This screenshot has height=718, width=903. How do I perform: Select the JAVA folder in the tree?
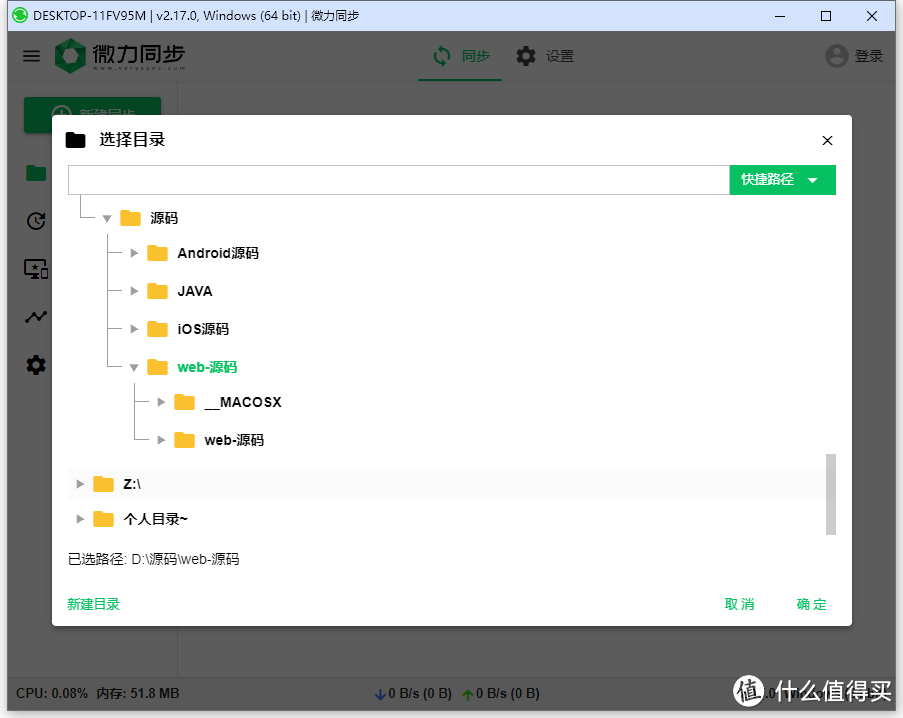(x=197, y=291)
